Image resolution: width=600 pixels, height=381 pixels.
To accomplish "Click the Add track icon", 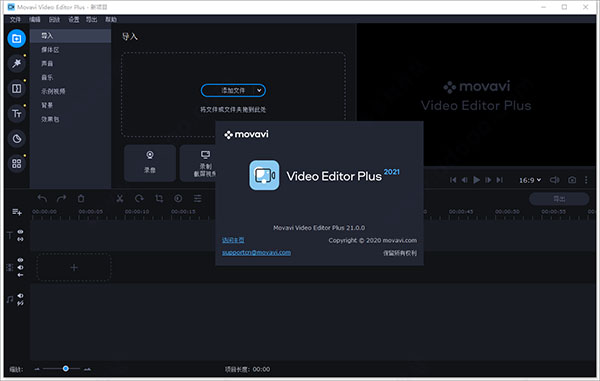I will 16,212.
